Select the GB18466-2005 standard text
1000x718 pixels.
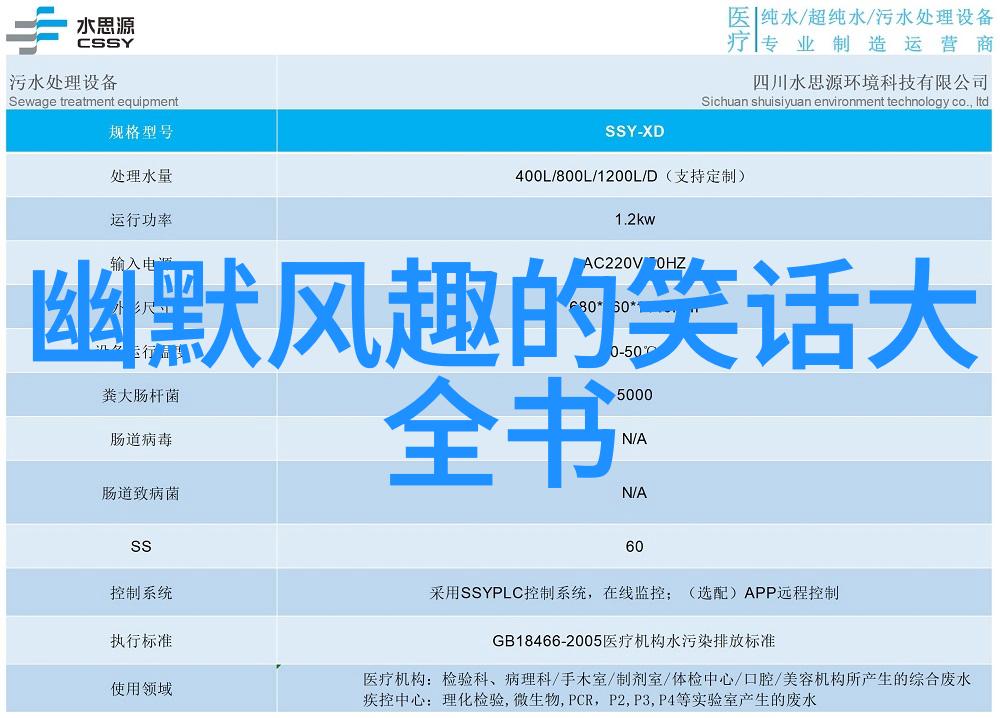coord(634,641)
